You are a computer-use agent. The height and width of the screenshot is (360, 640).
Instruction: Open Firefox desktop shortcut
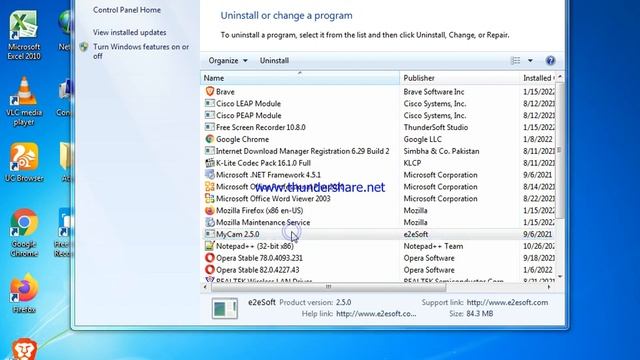24,293
